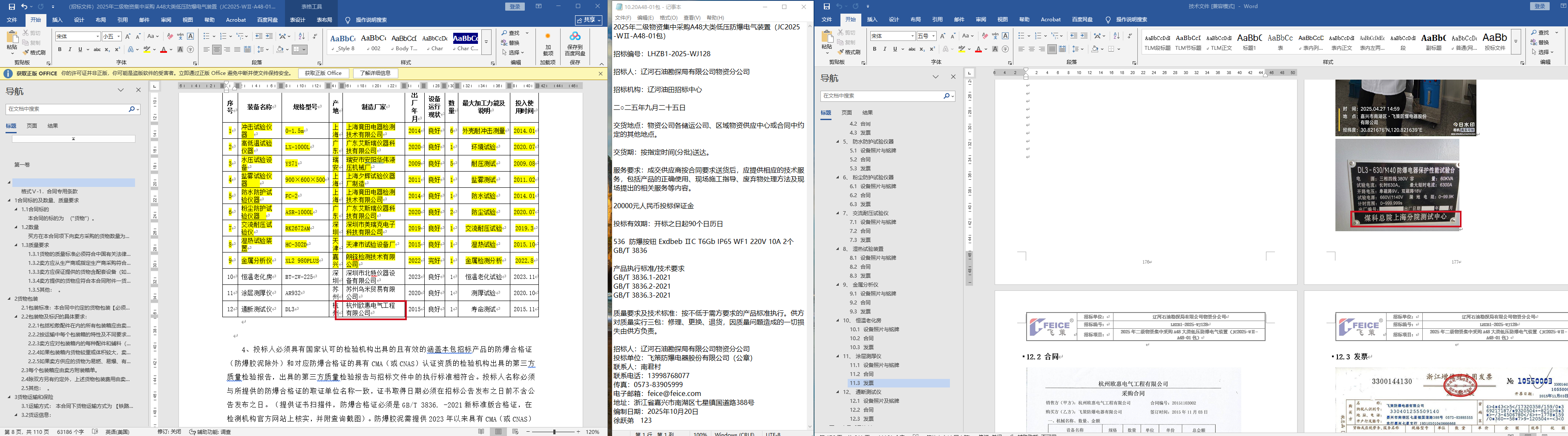Open the phonetic guide (wén) in 招标文件 window
This screenshot has width=1568, height=436.
click(181, 37)
